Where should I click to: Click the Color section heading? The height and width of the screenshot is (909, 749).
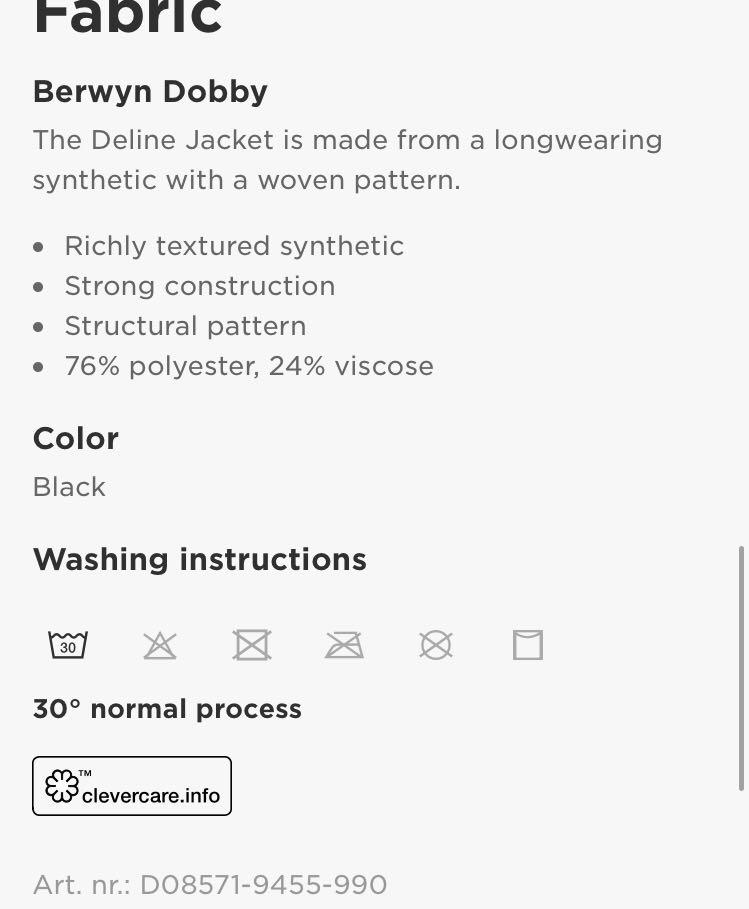[76, 439]
